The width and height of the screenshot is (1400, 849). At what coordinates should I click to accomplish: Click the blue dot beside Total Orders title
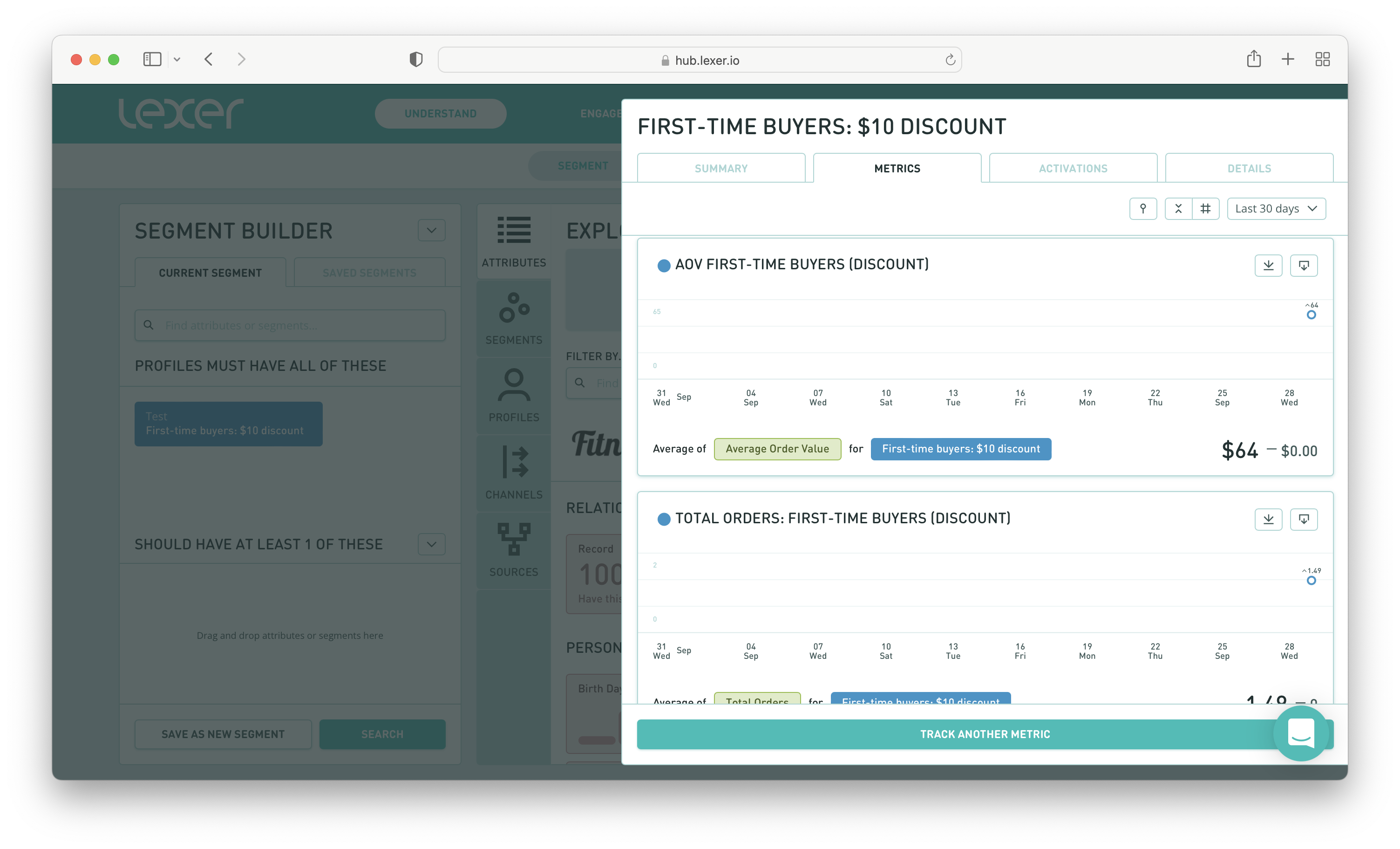663,519
